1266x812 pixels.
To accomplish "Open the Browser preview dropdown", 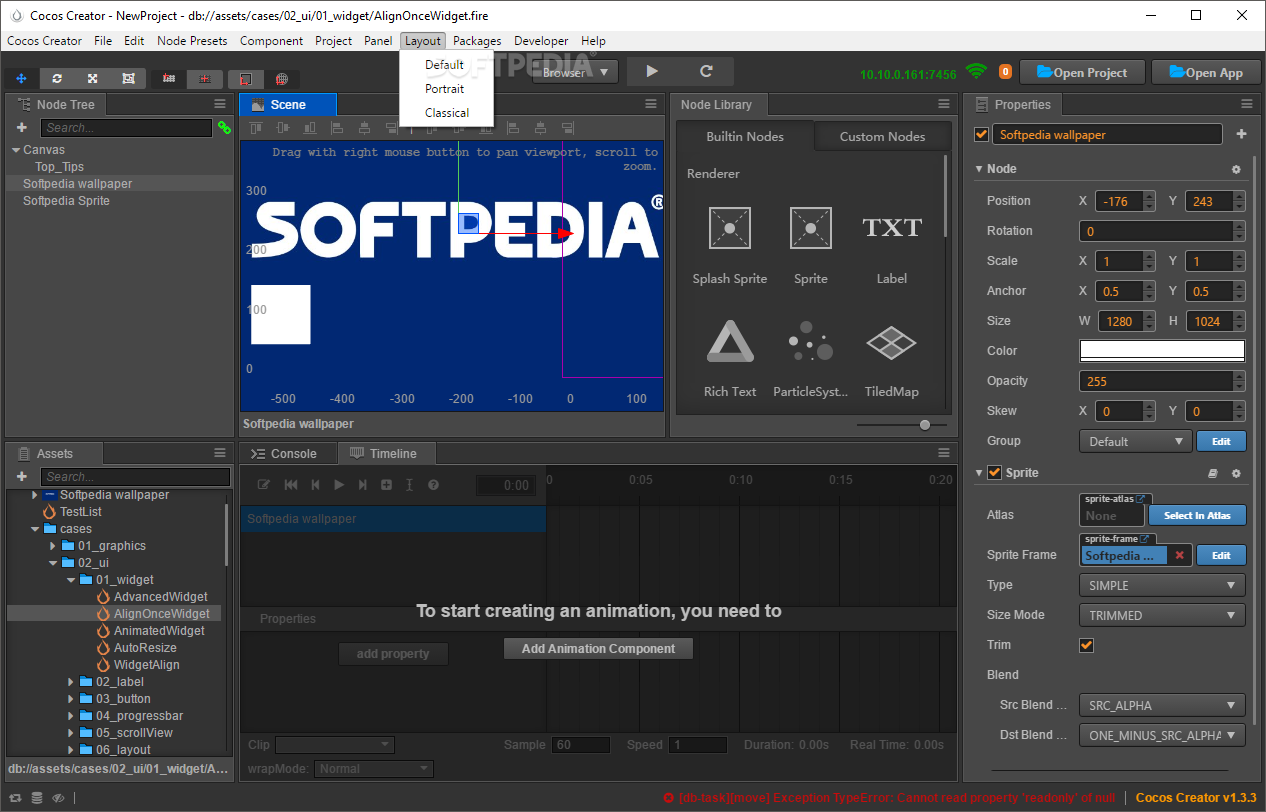I will pyautogui.click(x=575, y=72).
